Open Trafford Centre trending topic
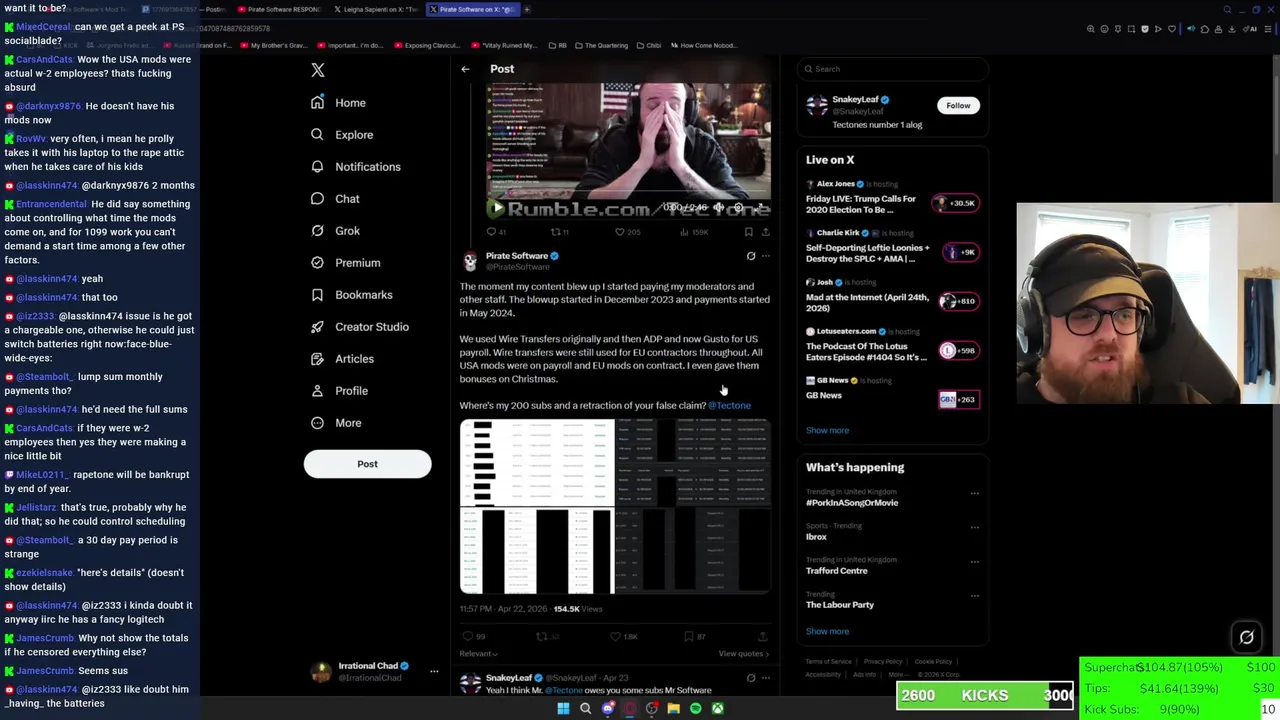Viewport: 1280px width, 720px height. [836, 571]
